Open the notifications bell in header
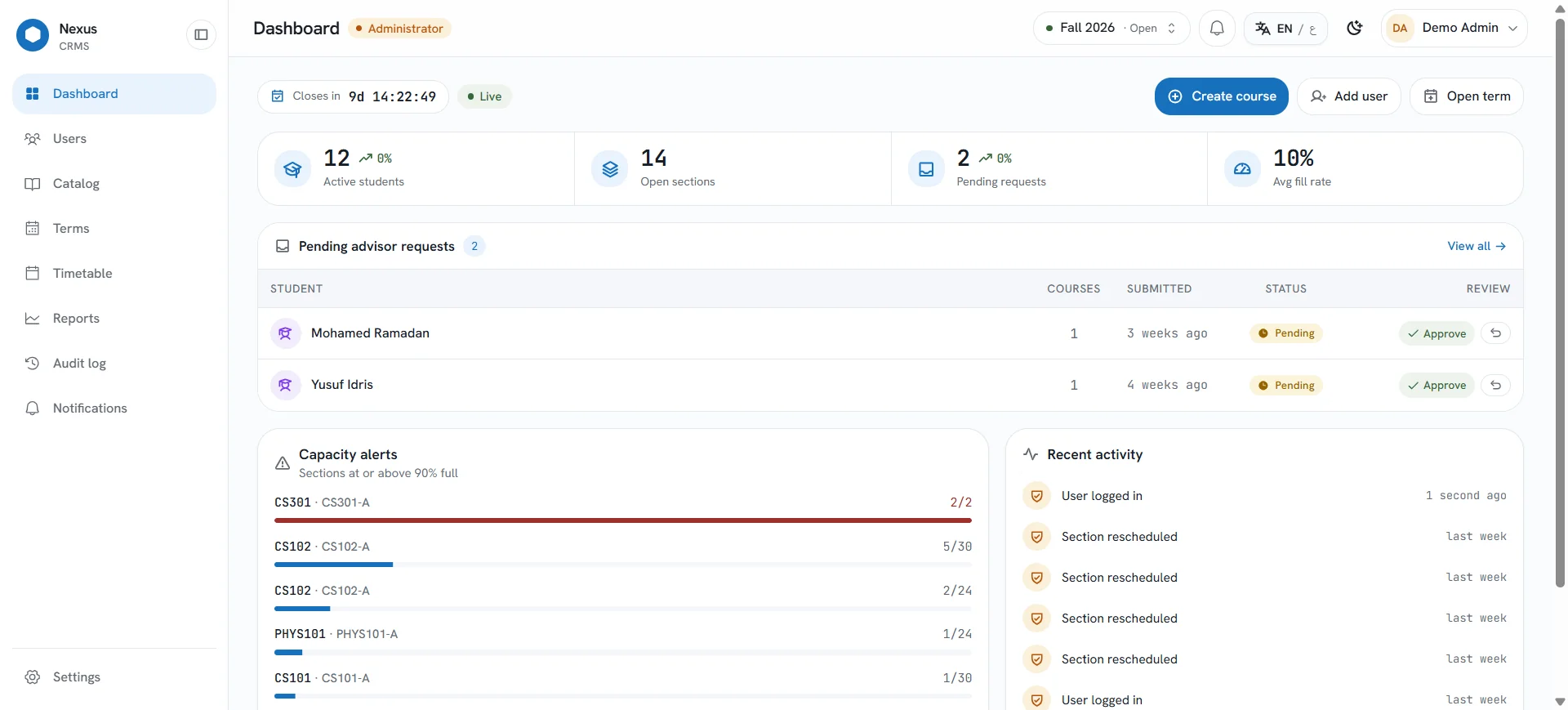Screen dimensions: 1568x710 [1217, 29]
